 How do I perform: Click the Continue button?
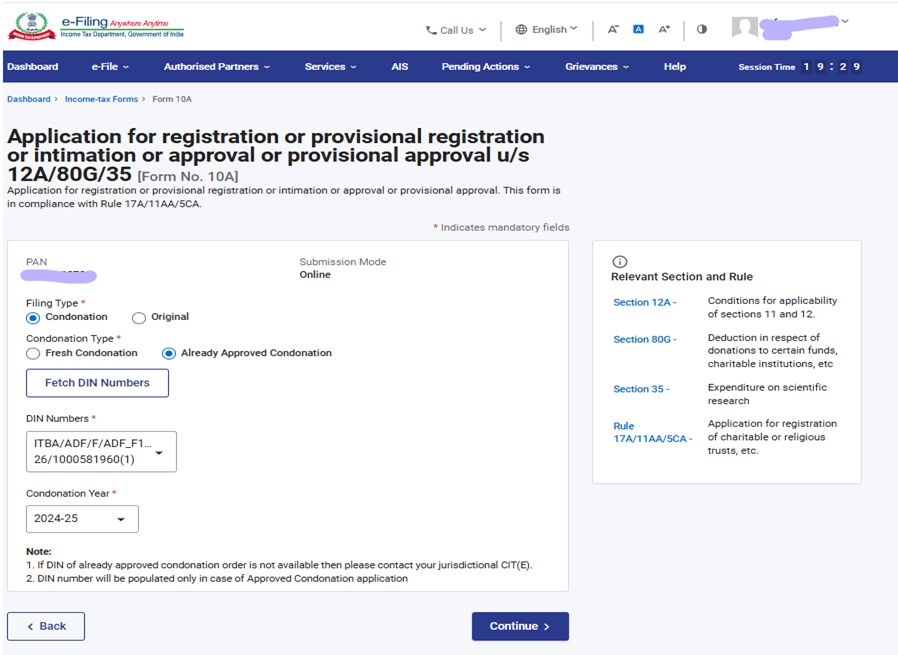520,626
